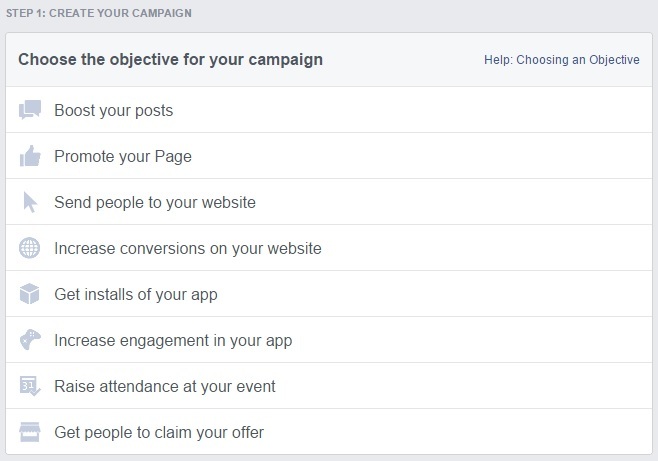Choose Get installs of your app
This screenshot has width=658, height=461.
tap(136, 294)
